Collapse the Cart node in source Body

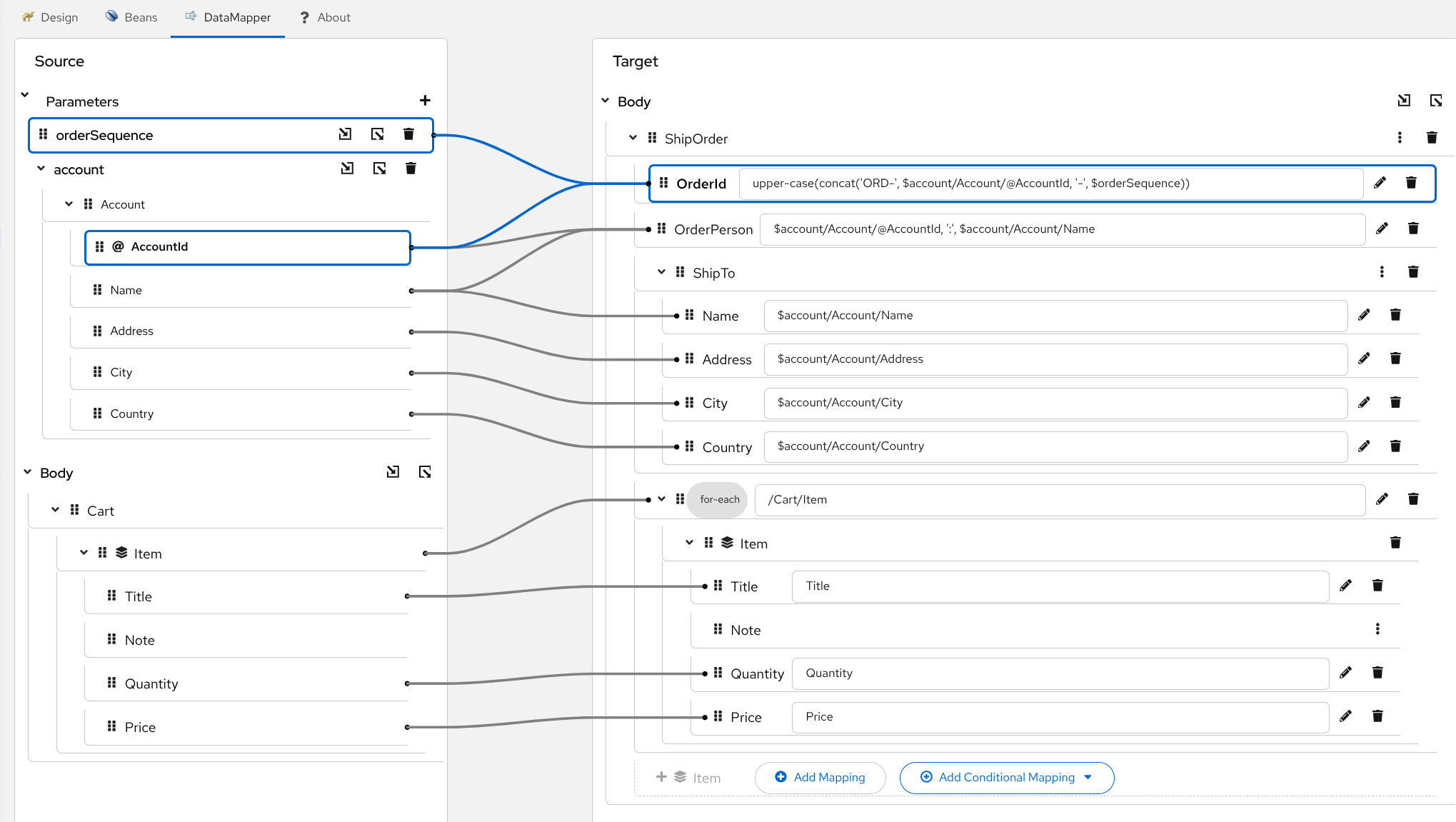55,509
